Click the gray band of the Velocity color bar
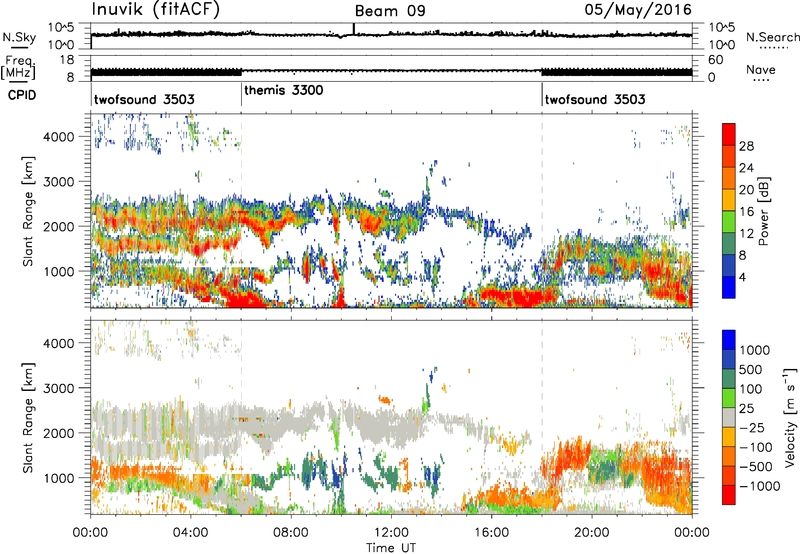Viewport: 800px width, 554px height. coord(729,418)
